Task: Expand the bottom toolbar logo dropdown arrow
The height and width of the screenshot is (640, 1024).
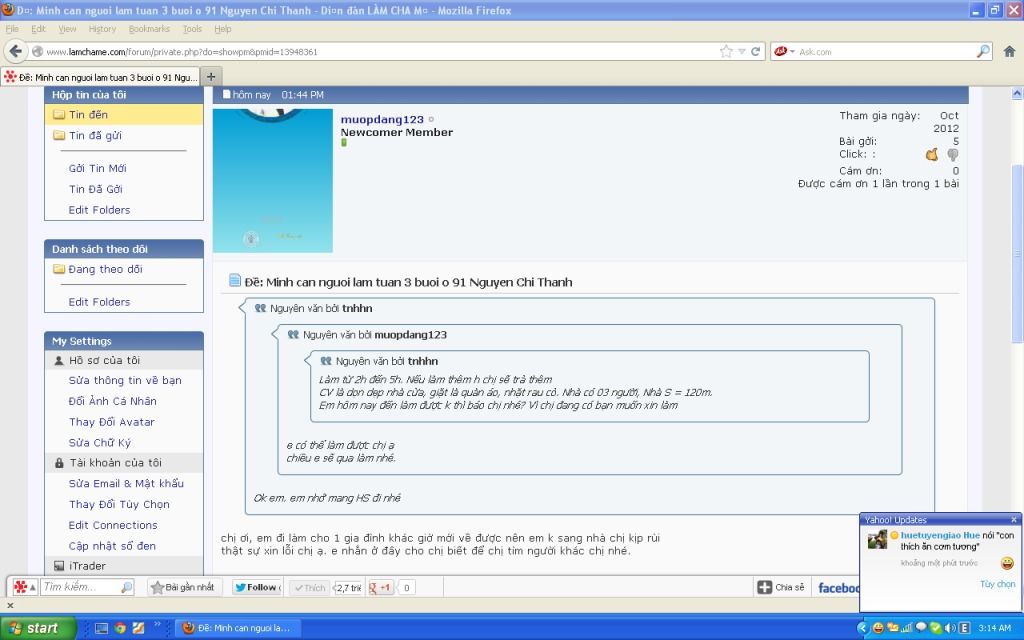Action: click(33, 588)
